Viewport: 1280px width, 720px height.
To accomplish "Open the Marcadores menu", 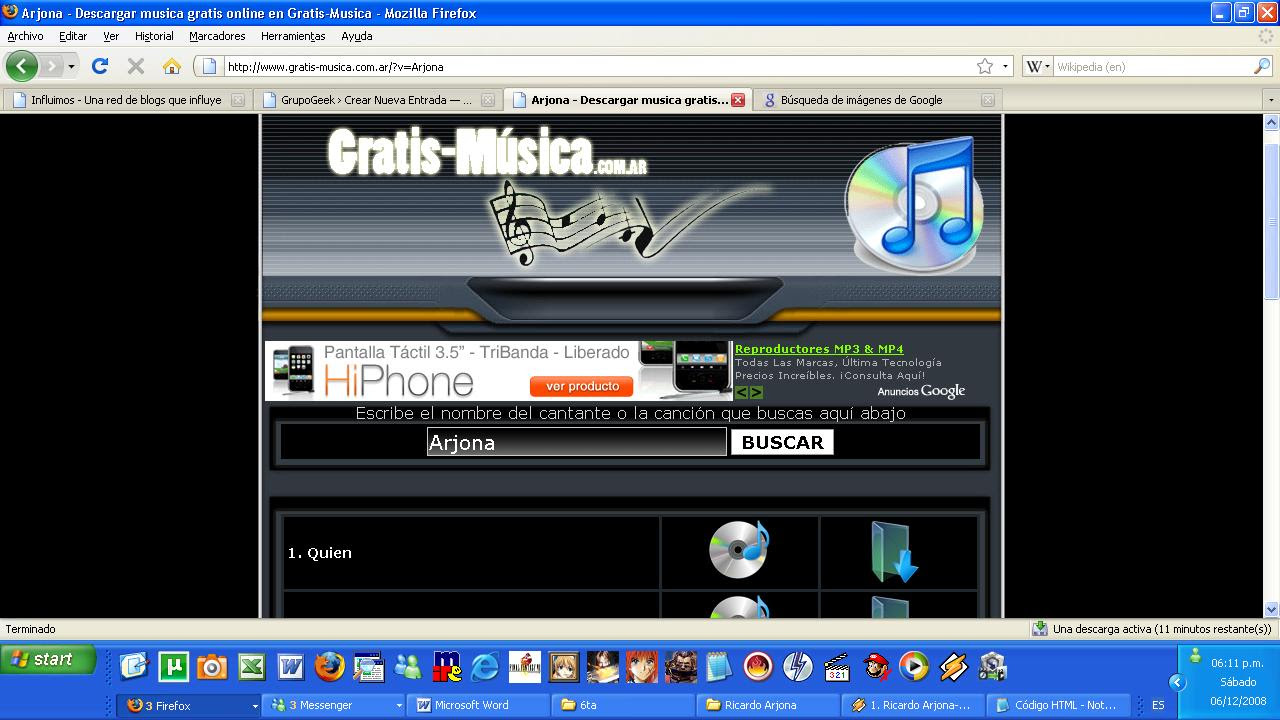I will pyautogui.click(x=217, y=36).
